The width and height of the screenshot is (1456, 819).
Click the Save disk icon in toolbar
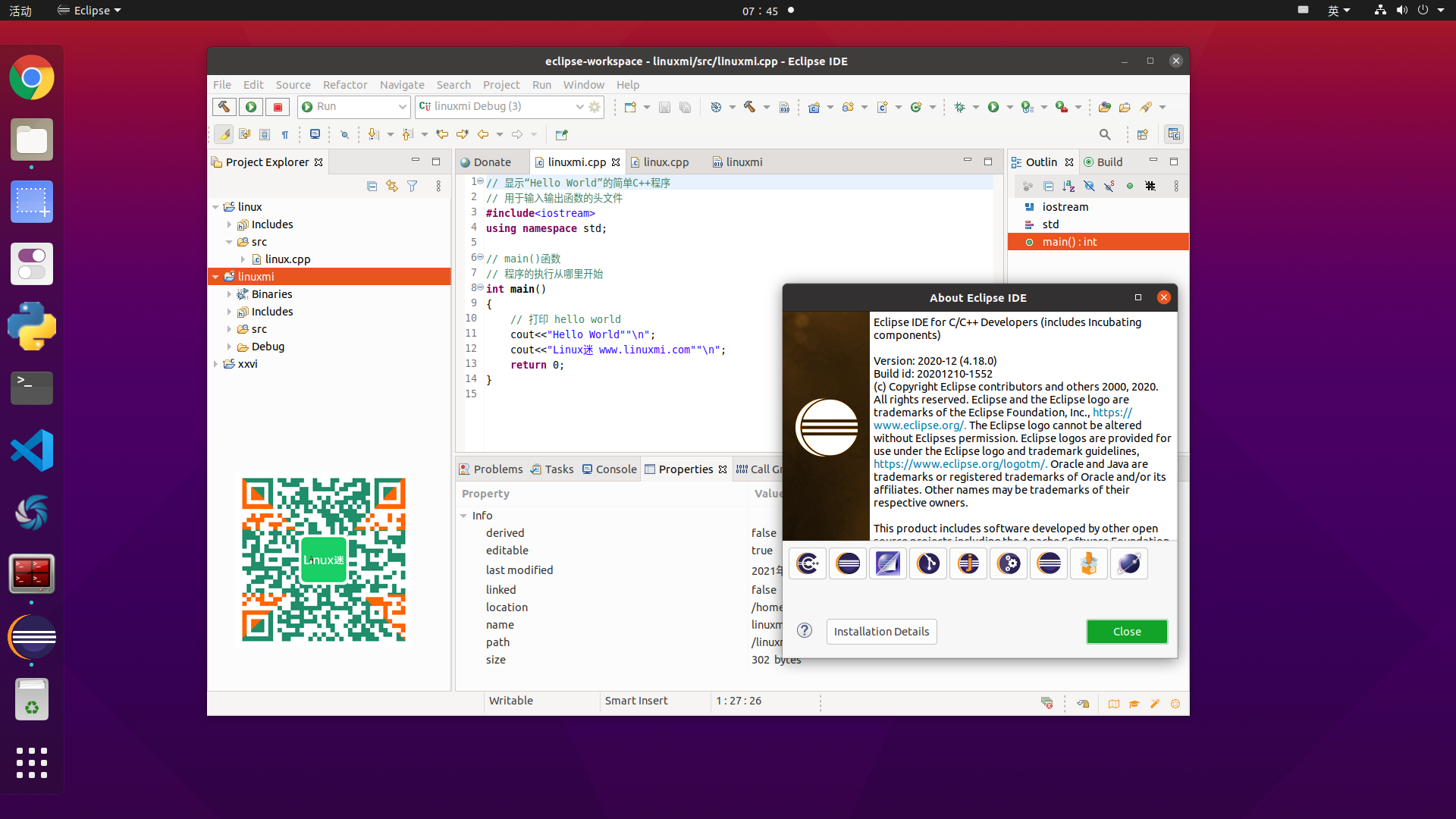pyautogui.click(x=664, y=107)
